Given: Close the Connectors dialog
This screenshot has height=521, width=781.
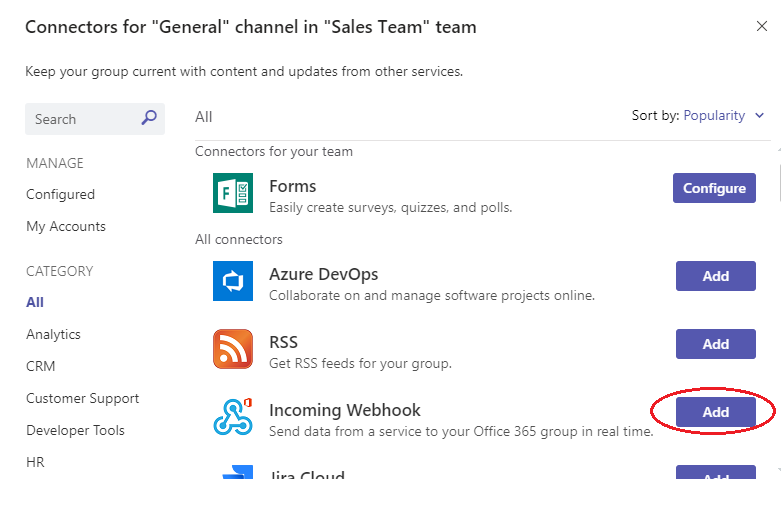Looking at the screenshot, I should pos(762,26).
